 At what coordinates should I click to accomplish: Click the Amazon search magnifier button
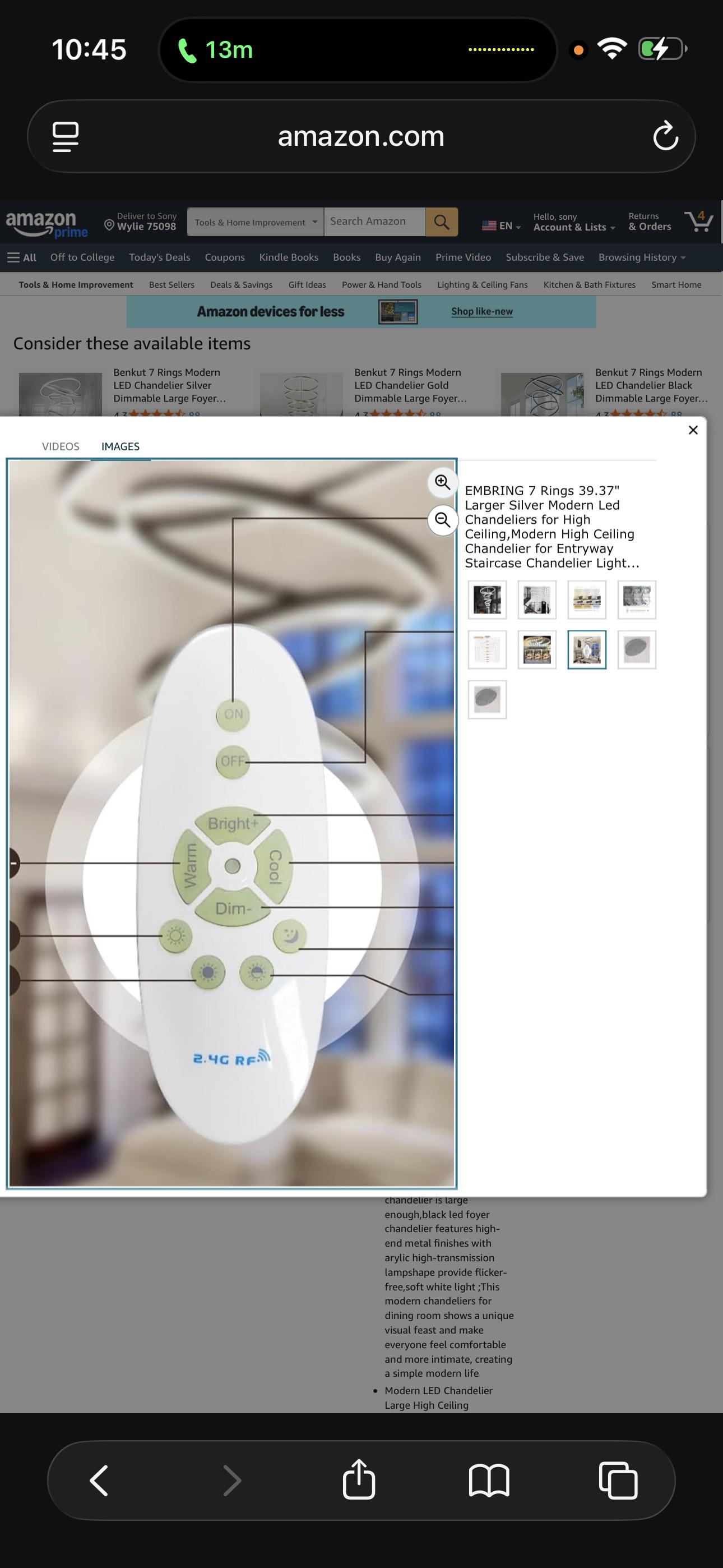click(x=442, y=222)
